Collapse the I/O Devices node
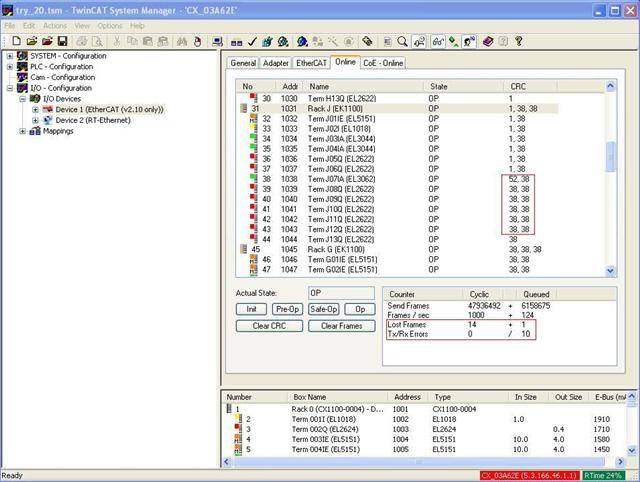This screenshot has height=482, width=640. [22, 99]
